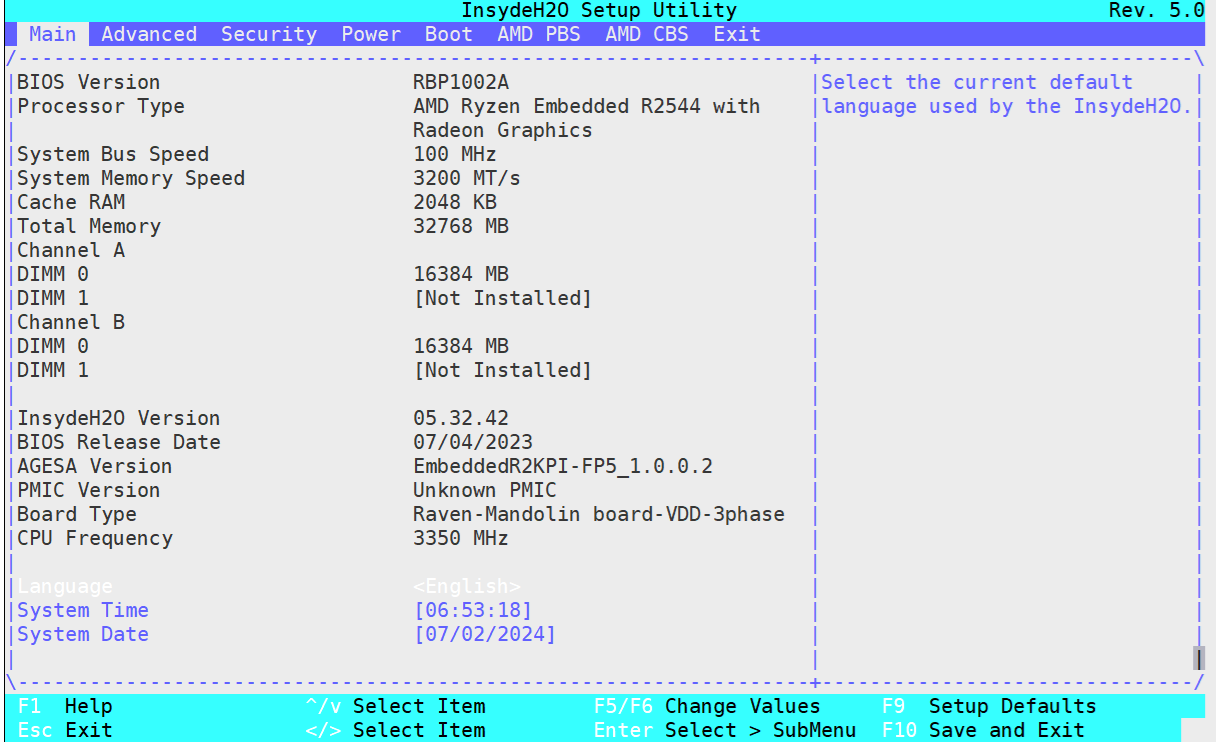Click the Cache RAM label
Image resolution: width=1216 pixels, height=742 pixels.
click(x=71, y=202)
